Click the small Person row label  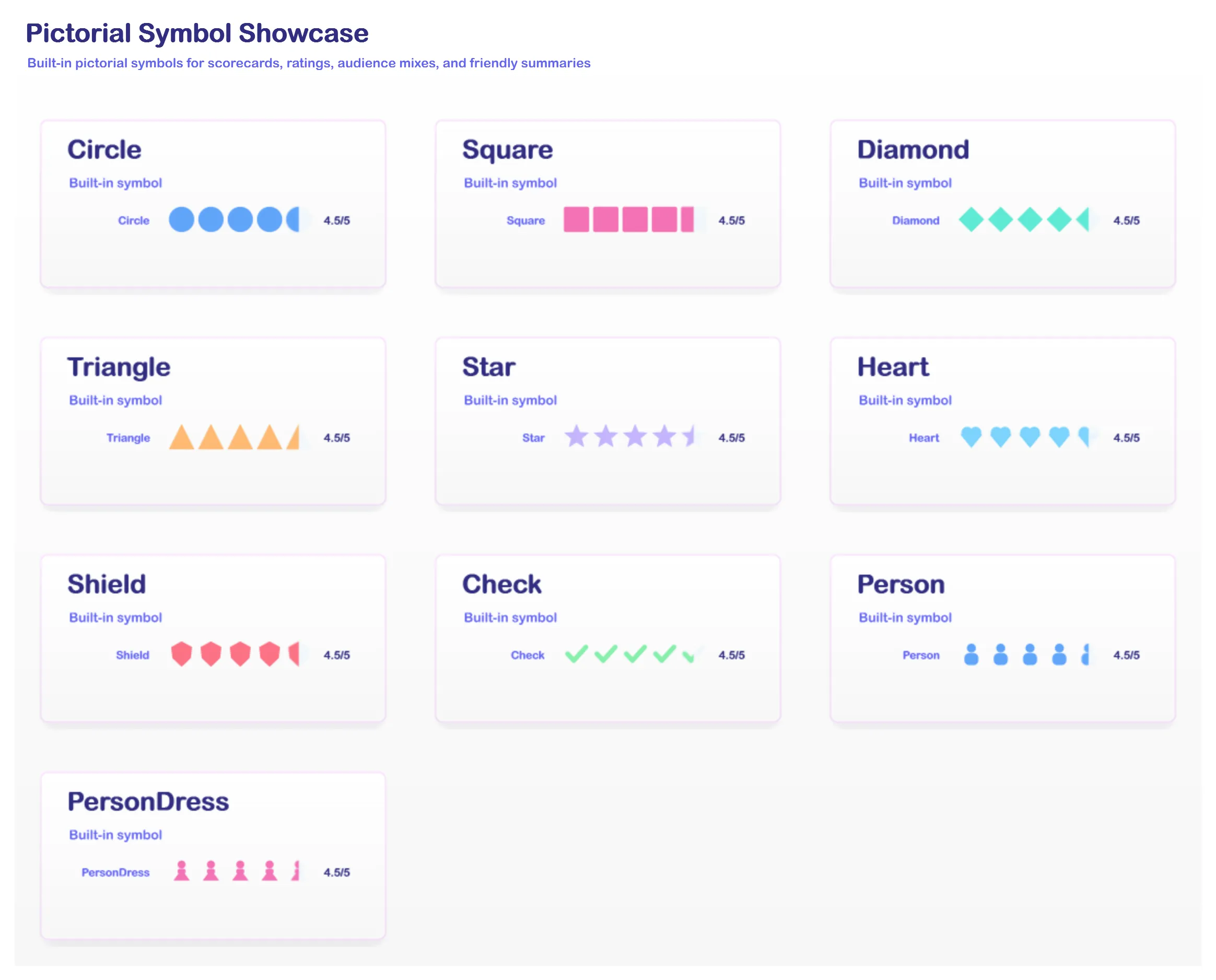[x=921, y=655]
